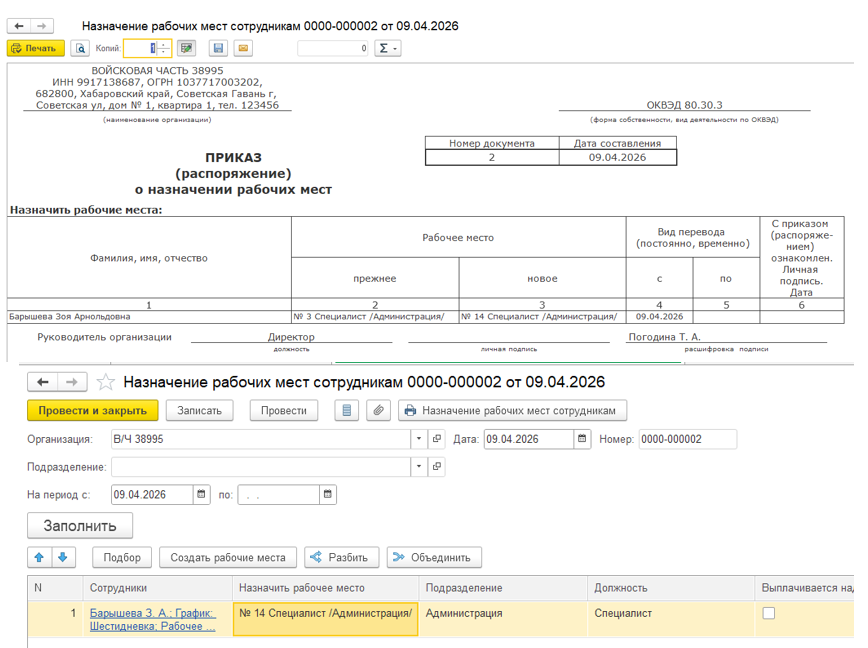Expand the Организация dropdown list
The width and height of the screenshot is (868, 648).
(418, 439)
